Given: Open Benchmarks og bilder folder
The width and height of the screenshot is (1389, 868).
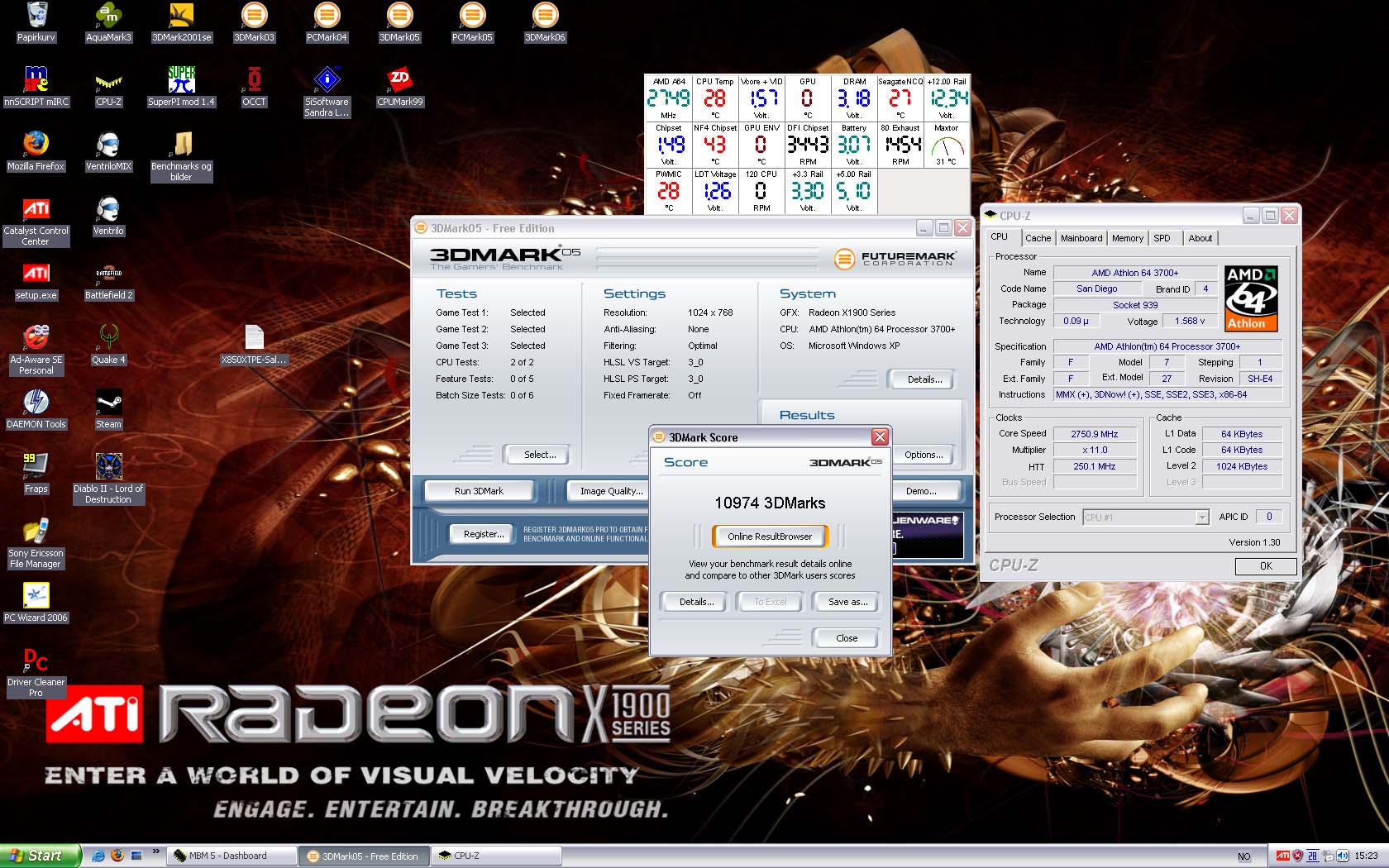Looking at the screenshot, I should point(181,155).
